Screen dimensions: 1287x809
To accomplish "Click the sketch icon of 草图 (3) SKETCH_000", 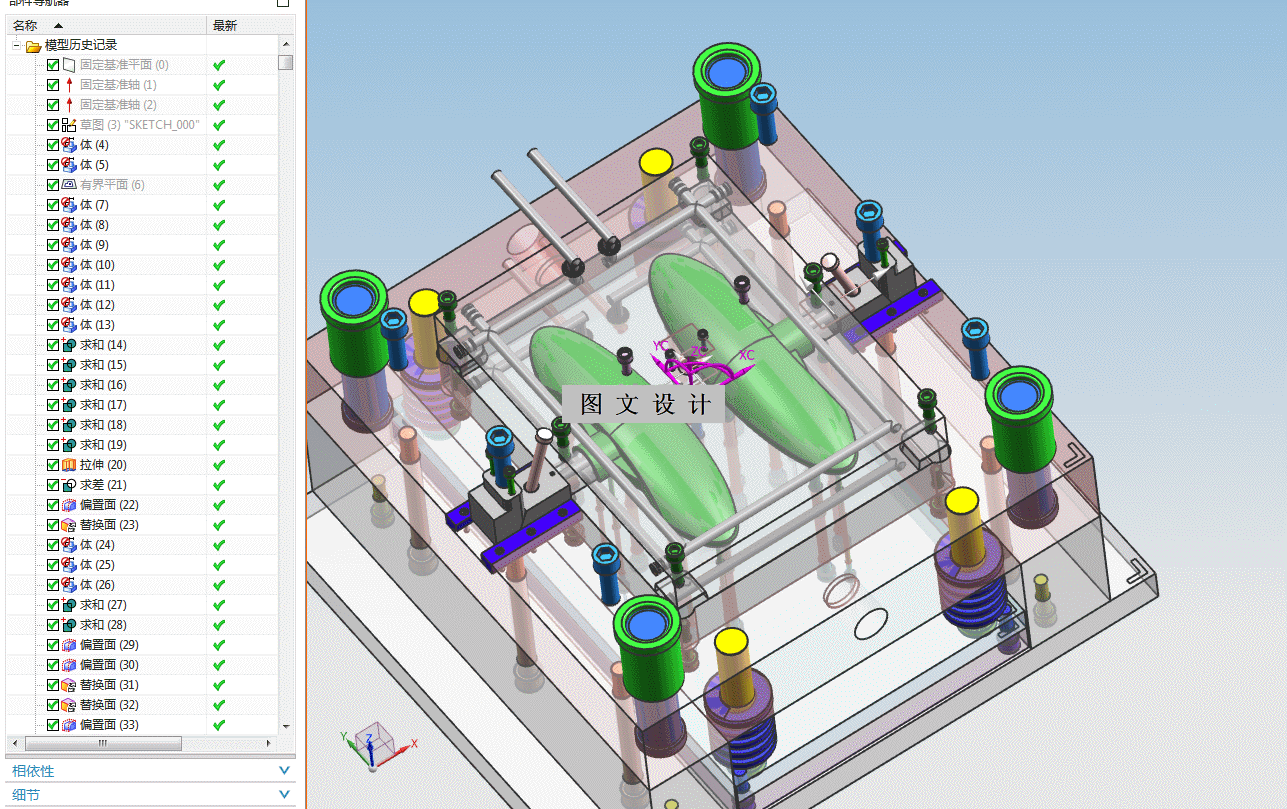I will [x=69, y=125].
